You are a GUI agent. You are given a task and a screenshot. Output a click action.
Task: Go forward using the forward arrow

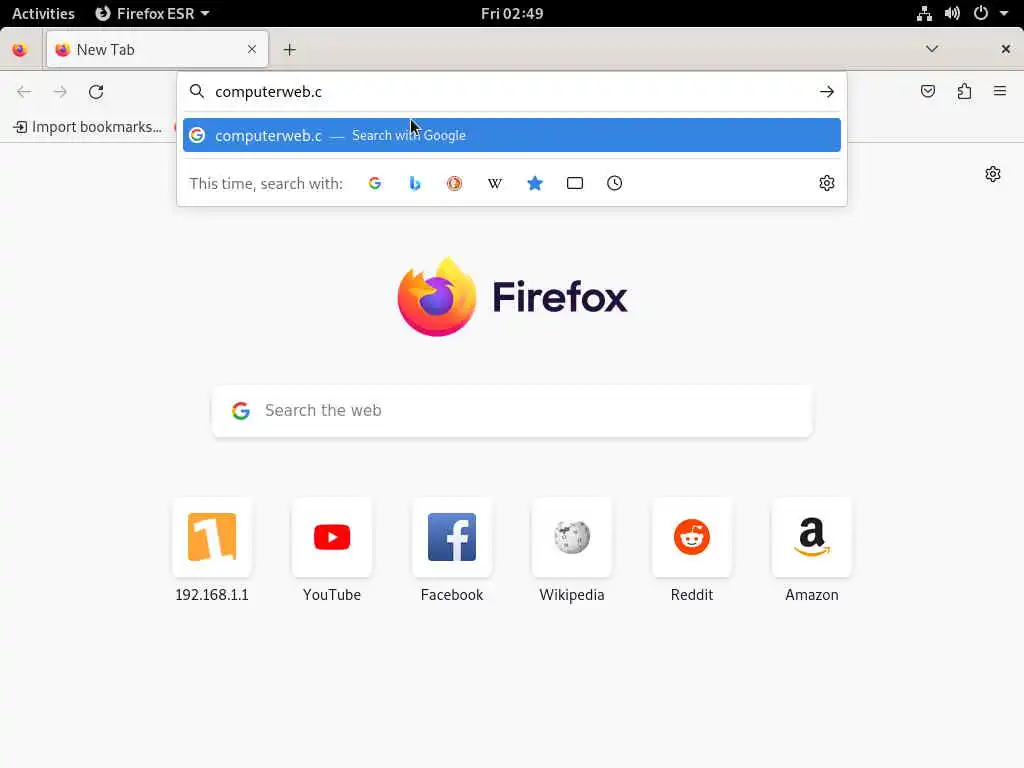click(x=60, y=91)
